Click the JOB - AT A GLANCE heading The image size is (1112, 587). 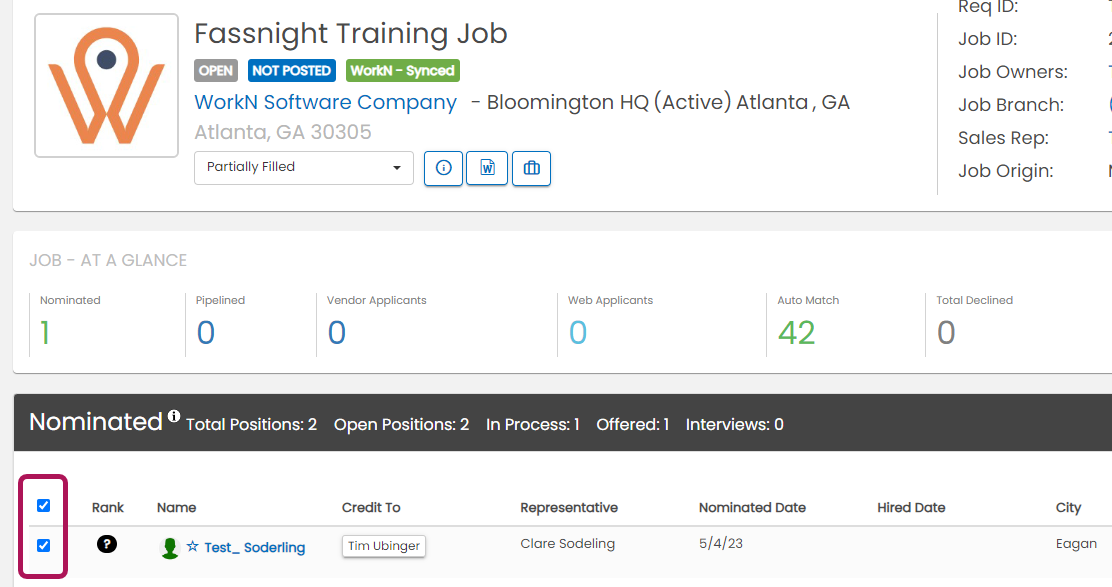(108, 260)
